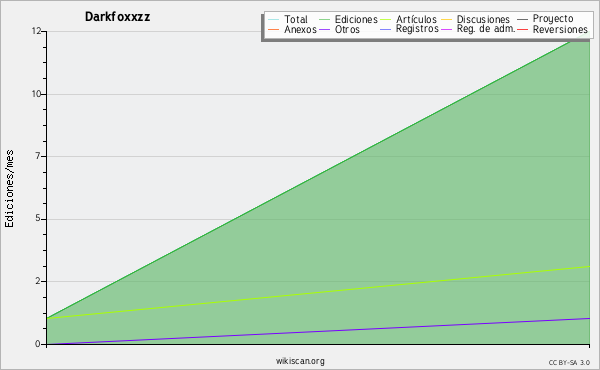The image size is (600, 370).
Task: Click the green Ediciones color line swatch
Action: [x=324, y=20]
